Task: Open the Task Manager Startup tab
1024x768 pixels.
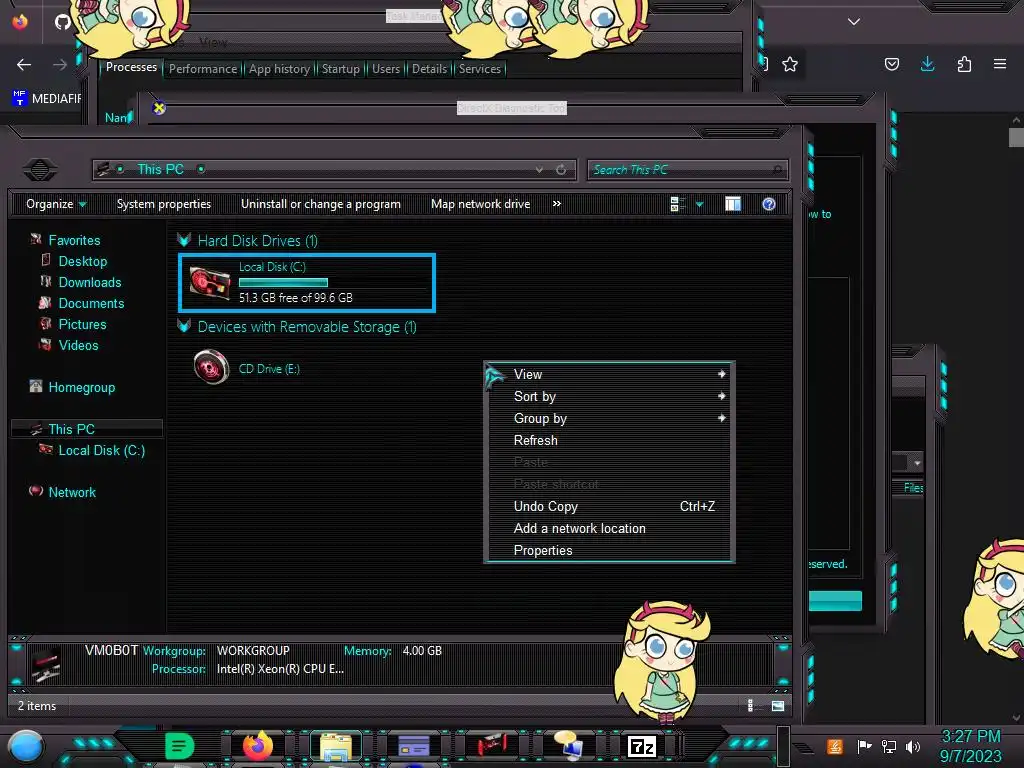Action: [x=340, y=69]
